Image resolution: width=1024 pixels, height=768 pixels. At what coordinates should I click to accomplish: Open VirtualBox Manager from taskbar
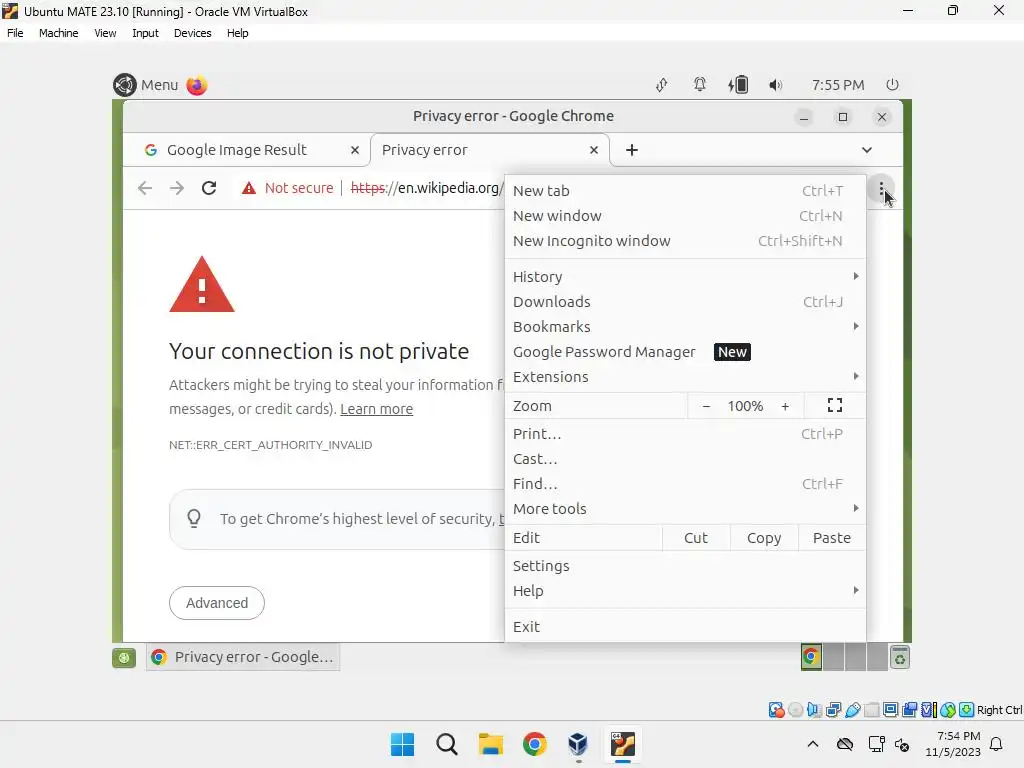[x=578, y=744]
